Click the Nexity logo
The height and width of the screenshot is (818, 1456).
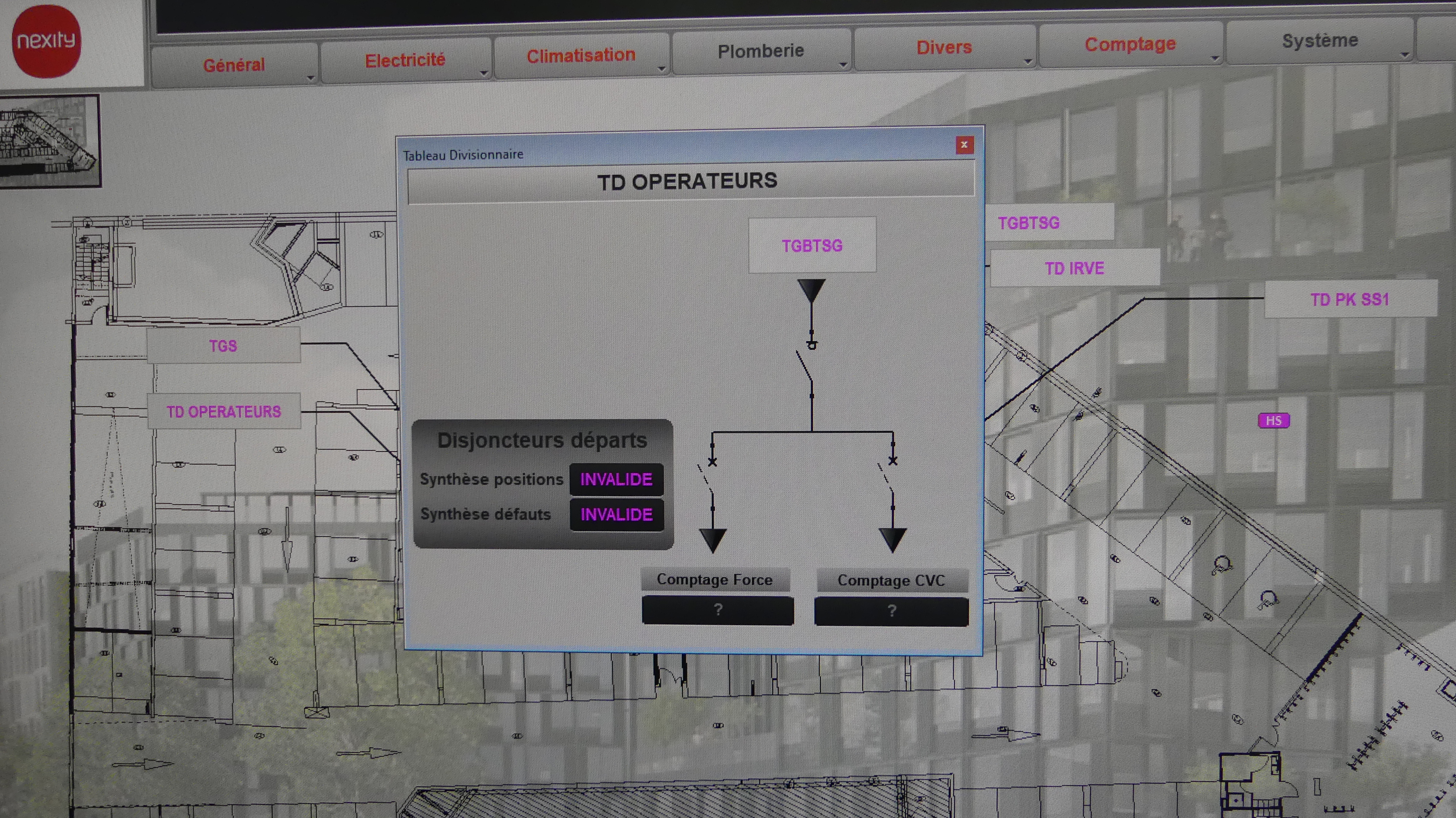[x=46, y=41]
